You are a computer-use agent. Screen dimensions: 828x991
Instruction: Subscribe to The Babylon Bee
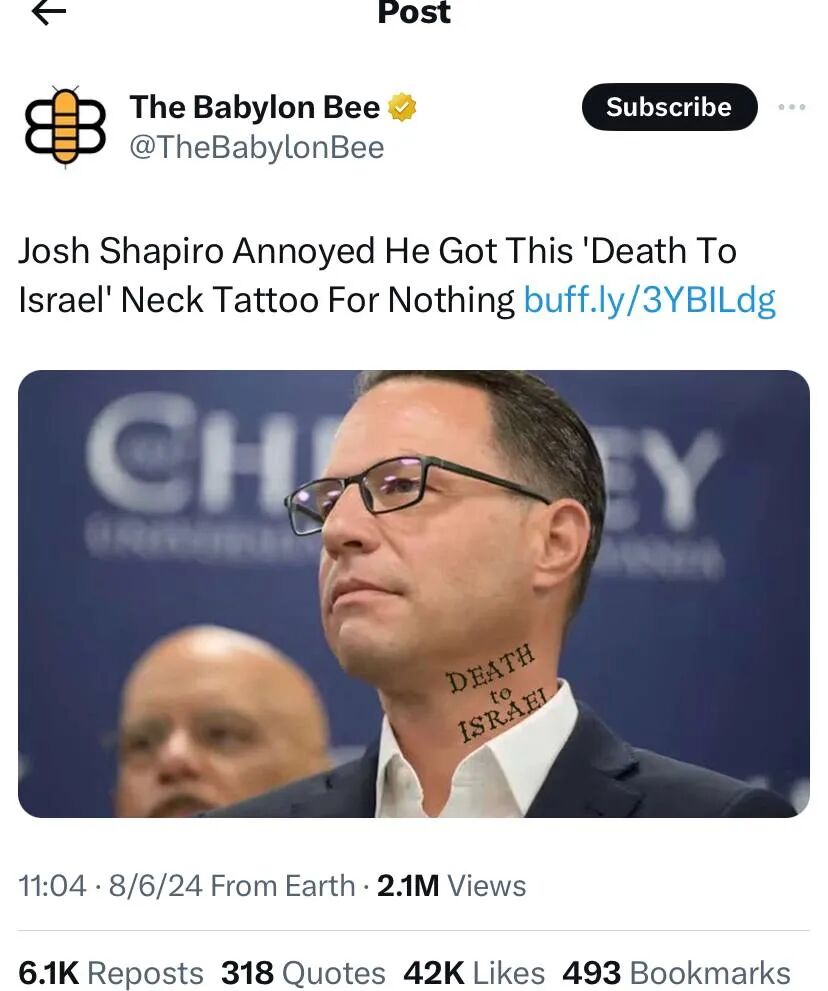point(669,107)
